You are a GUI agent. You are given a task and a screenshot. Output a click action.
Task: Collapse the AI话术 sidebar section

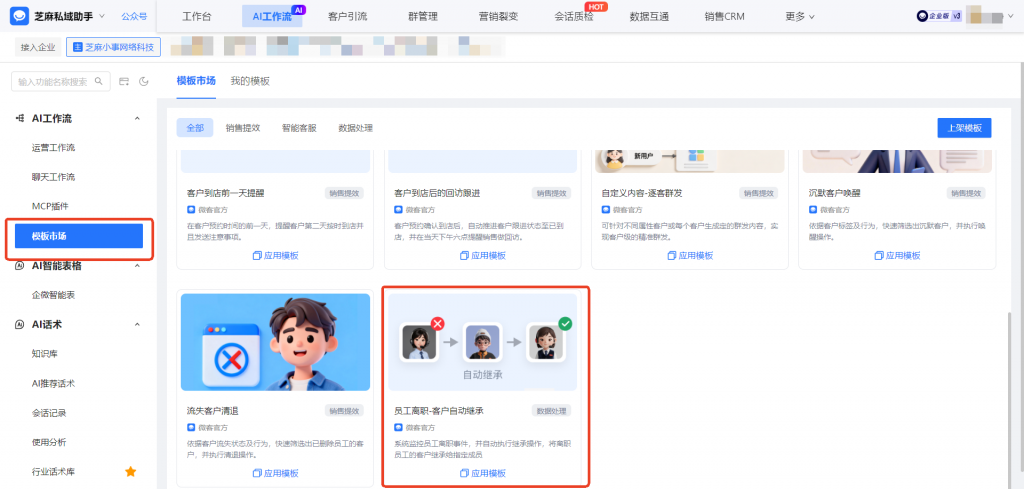click(137, 324)
